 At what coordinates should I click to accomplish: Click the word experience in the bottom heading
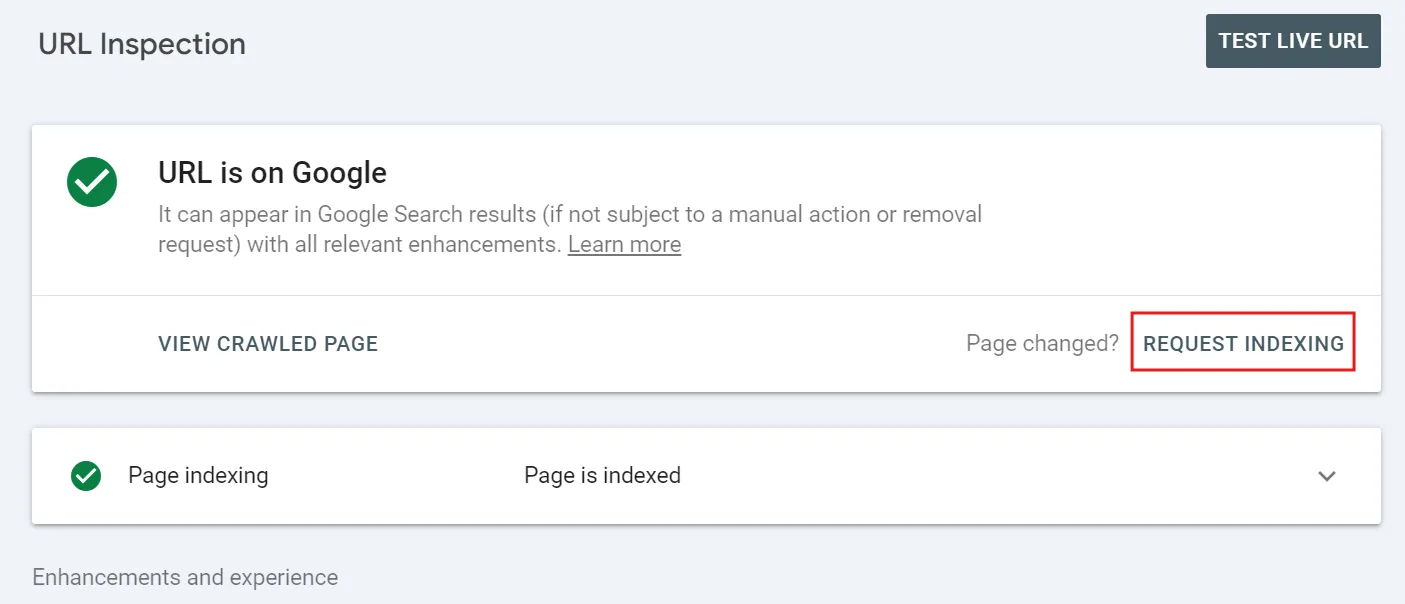tap(284, 578)
